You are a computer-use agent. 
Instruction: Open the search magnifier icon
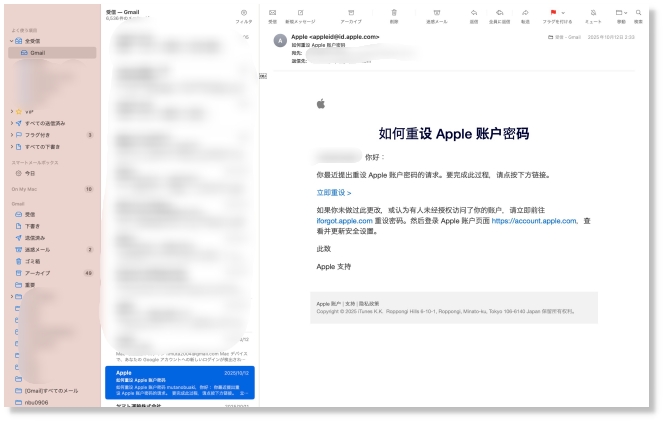(x=639, y=13)
